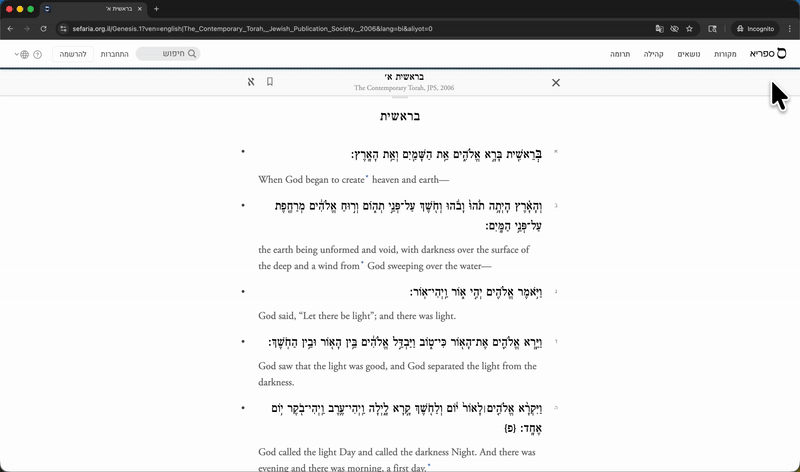The height and width of the screenshot is (472, 800).
Task: Open the מקורות menu item
Action: 725,53
